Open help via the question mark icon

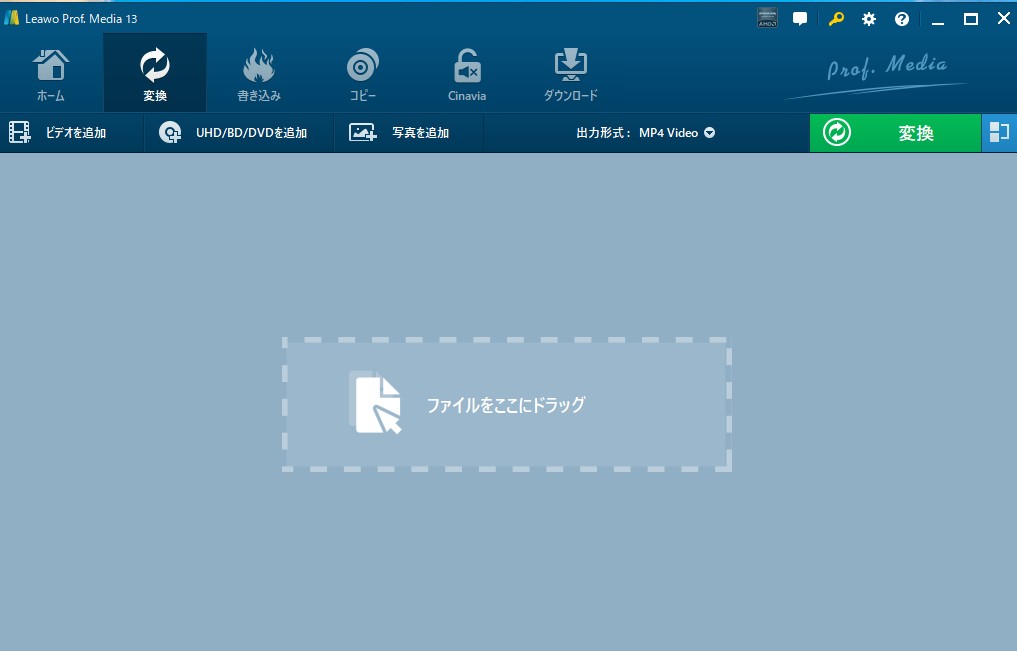(x=902, y=19)
